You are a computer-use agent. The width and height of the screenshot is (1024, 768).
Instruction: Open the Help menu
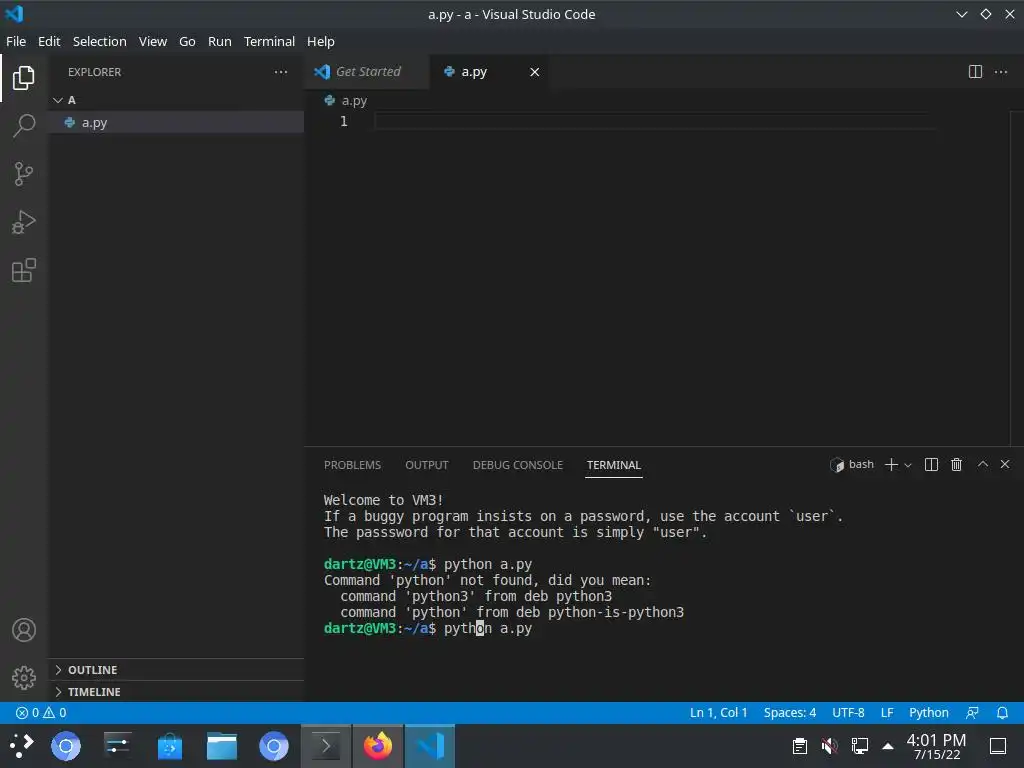click(x=321, y=41)
